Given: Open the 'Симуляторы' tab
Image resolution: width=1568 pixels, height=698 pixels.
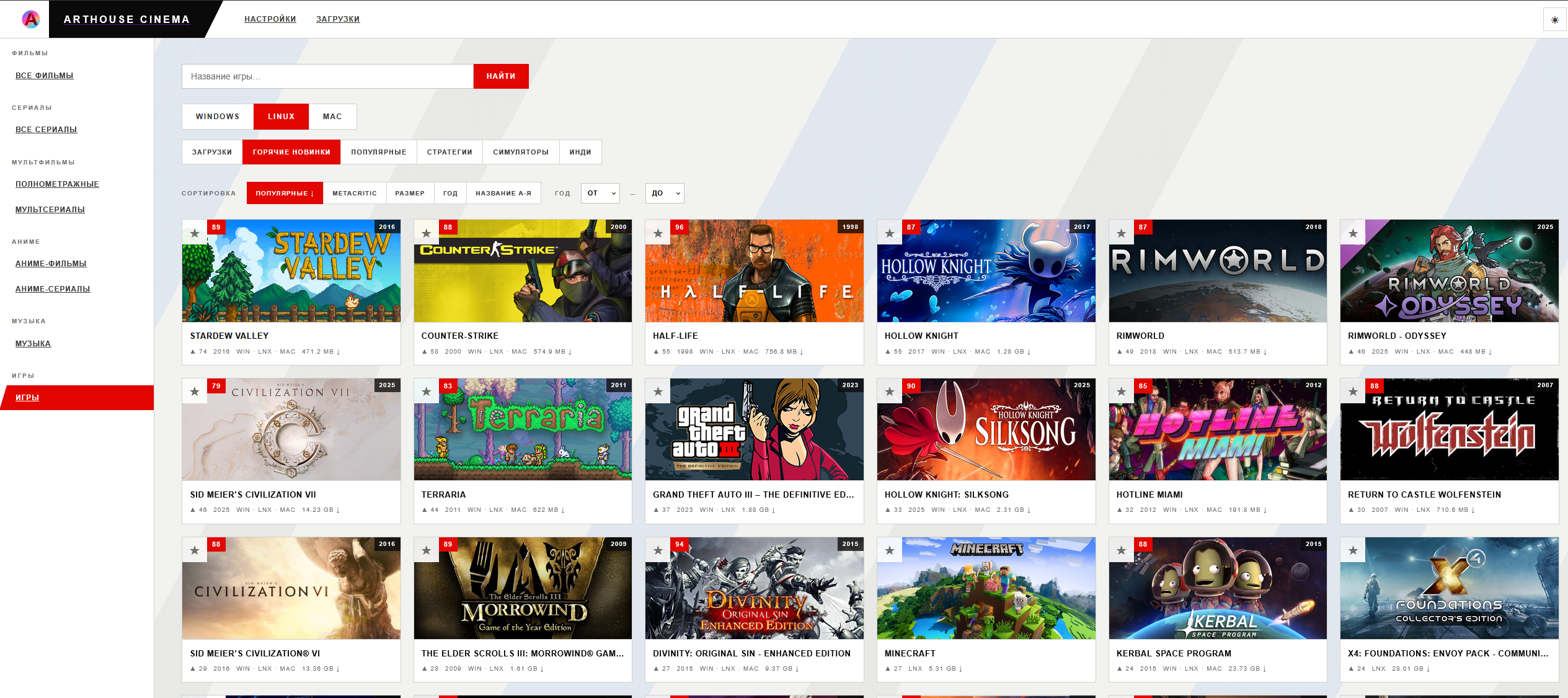Looking at the screenshot, I should click(521, 152).
